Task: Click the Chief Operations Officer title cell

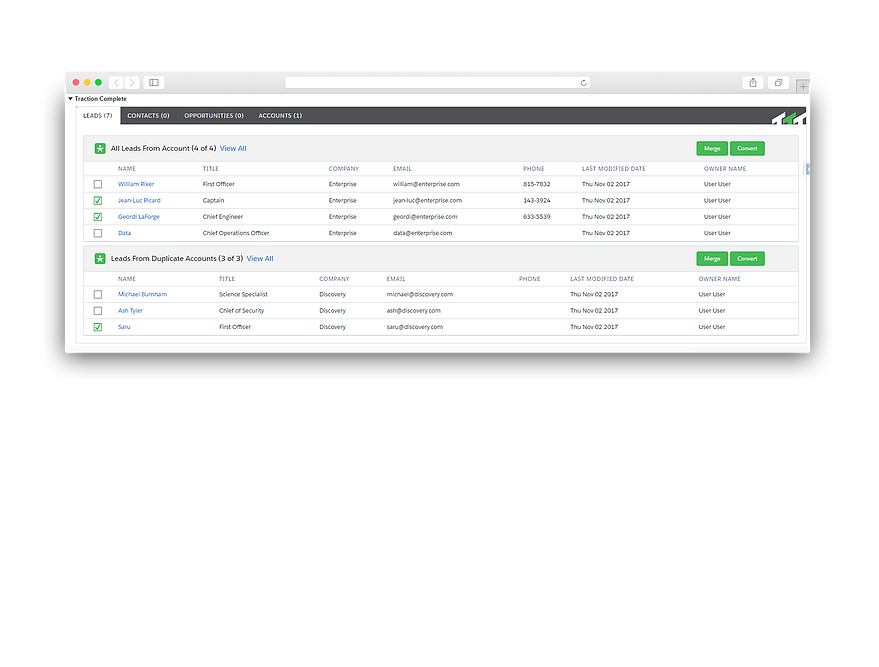Action: [235, 233]
